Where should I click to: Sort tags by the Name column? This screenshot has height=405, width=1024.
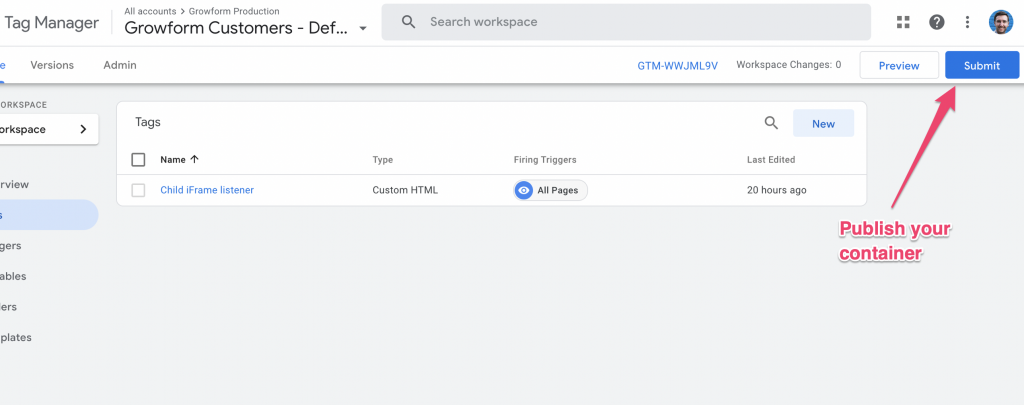(180, 159)
